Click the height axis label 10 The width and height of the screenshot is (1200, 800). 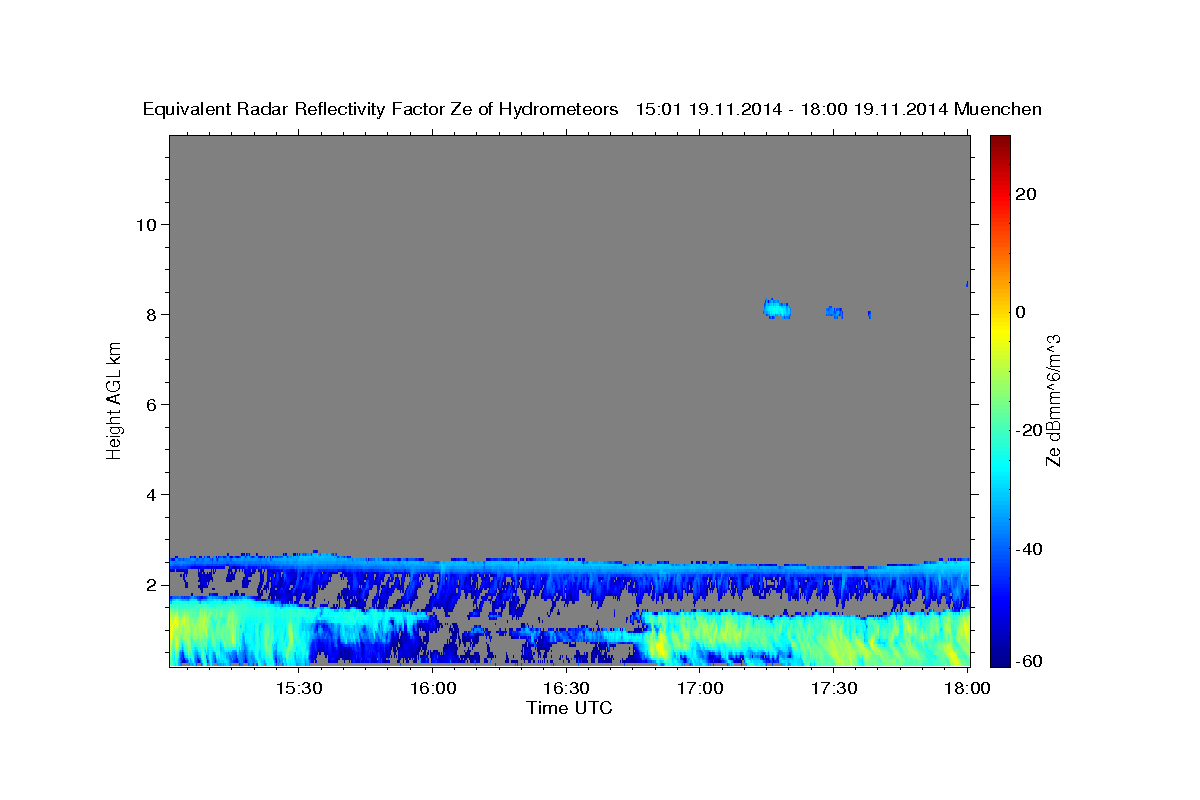pos(145,224)
